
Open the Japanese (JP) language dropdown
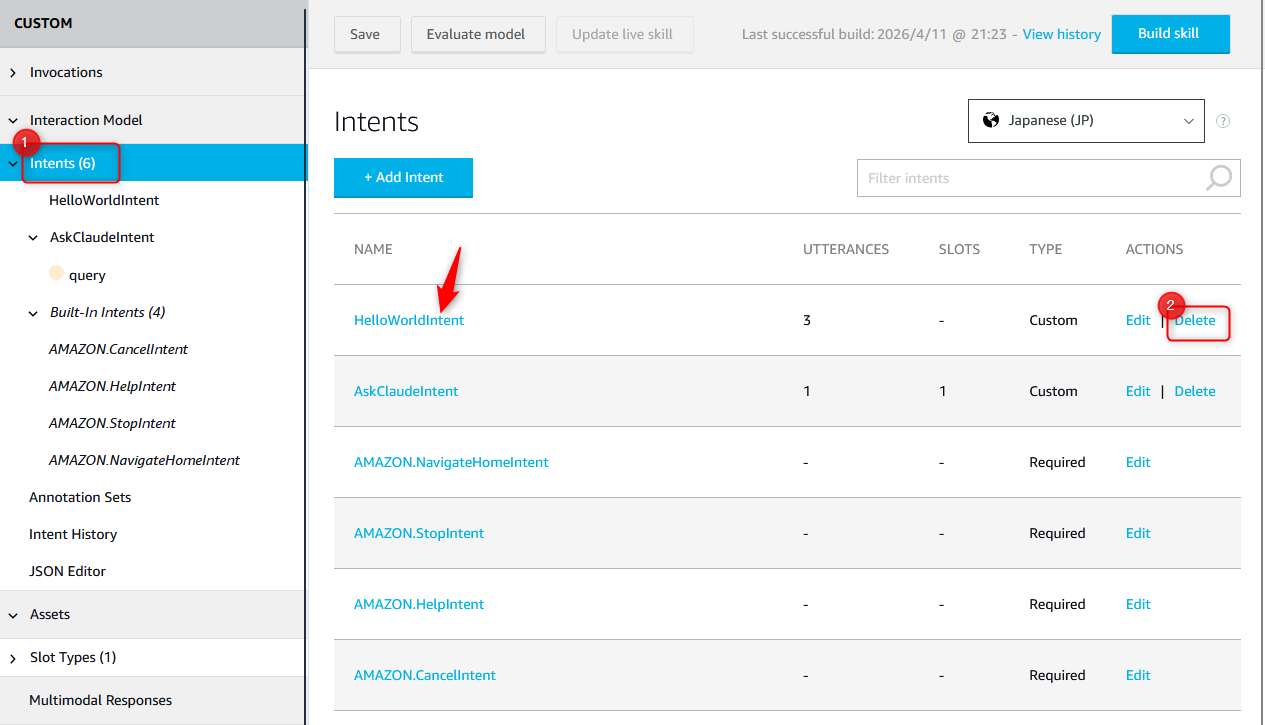(x=1085, y=121)
